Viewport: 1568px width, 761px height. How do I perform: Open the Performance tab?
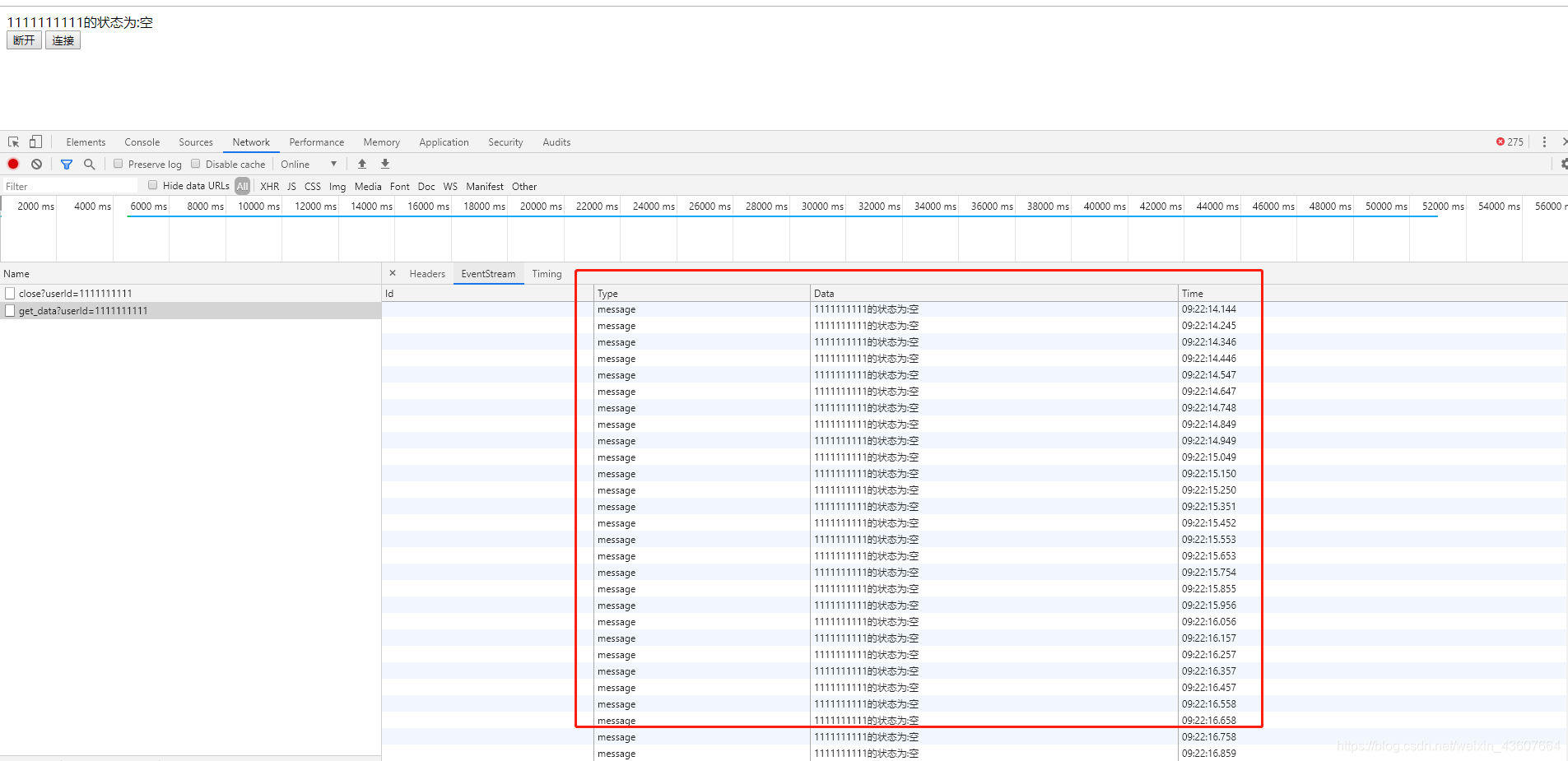[x=317, y=142]
